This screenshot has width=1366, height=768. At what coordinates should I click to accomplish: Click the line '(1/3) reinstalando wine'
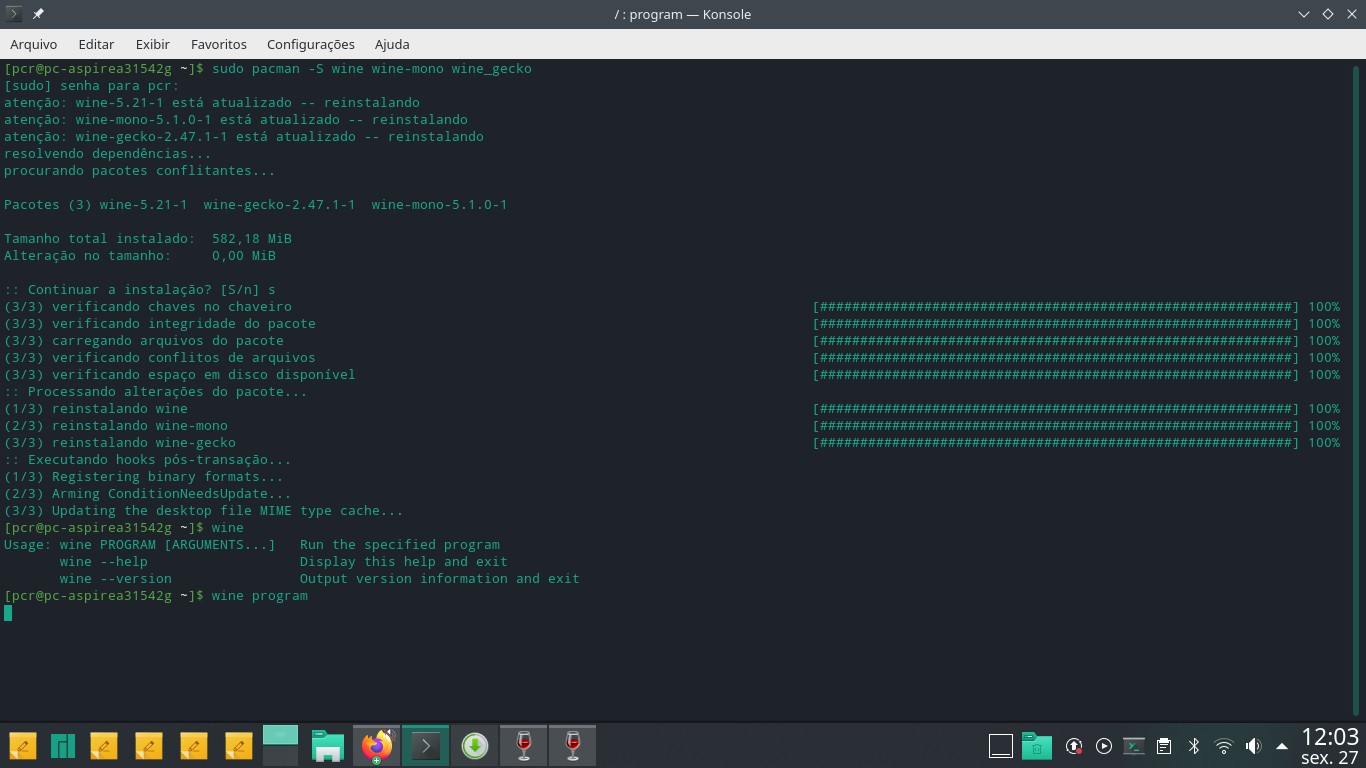pos(96,409)
